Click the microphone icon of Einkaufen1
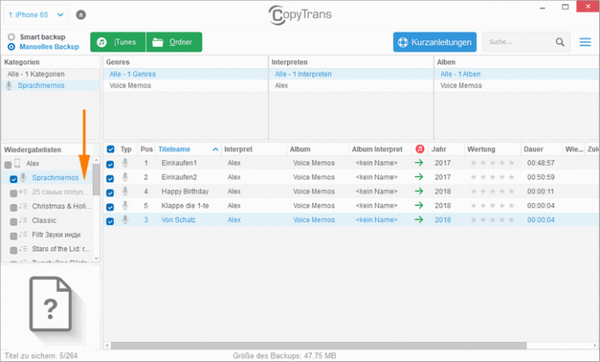Screen dimensions: 600x362 [x=125, y=163]
